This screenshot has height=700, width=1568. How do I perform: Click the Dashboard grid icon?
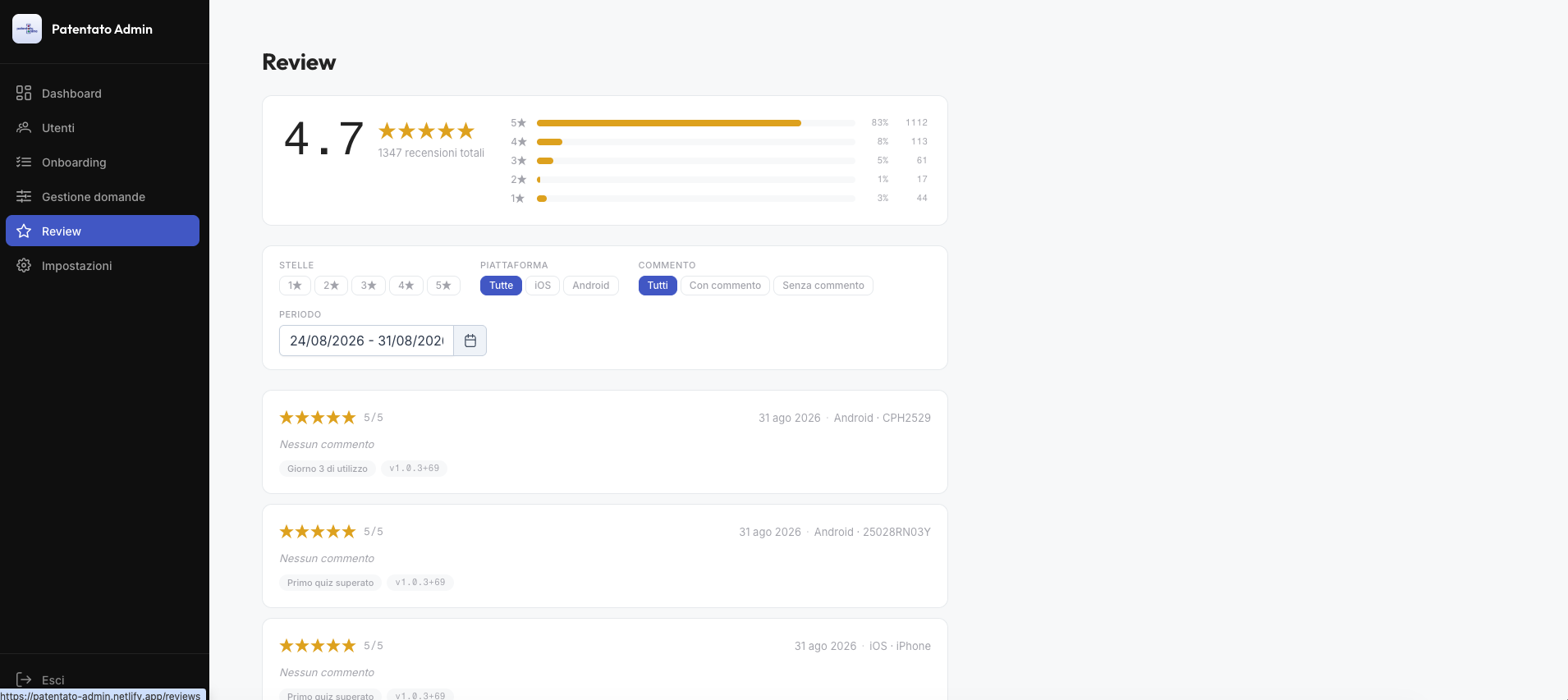(24, 93)
